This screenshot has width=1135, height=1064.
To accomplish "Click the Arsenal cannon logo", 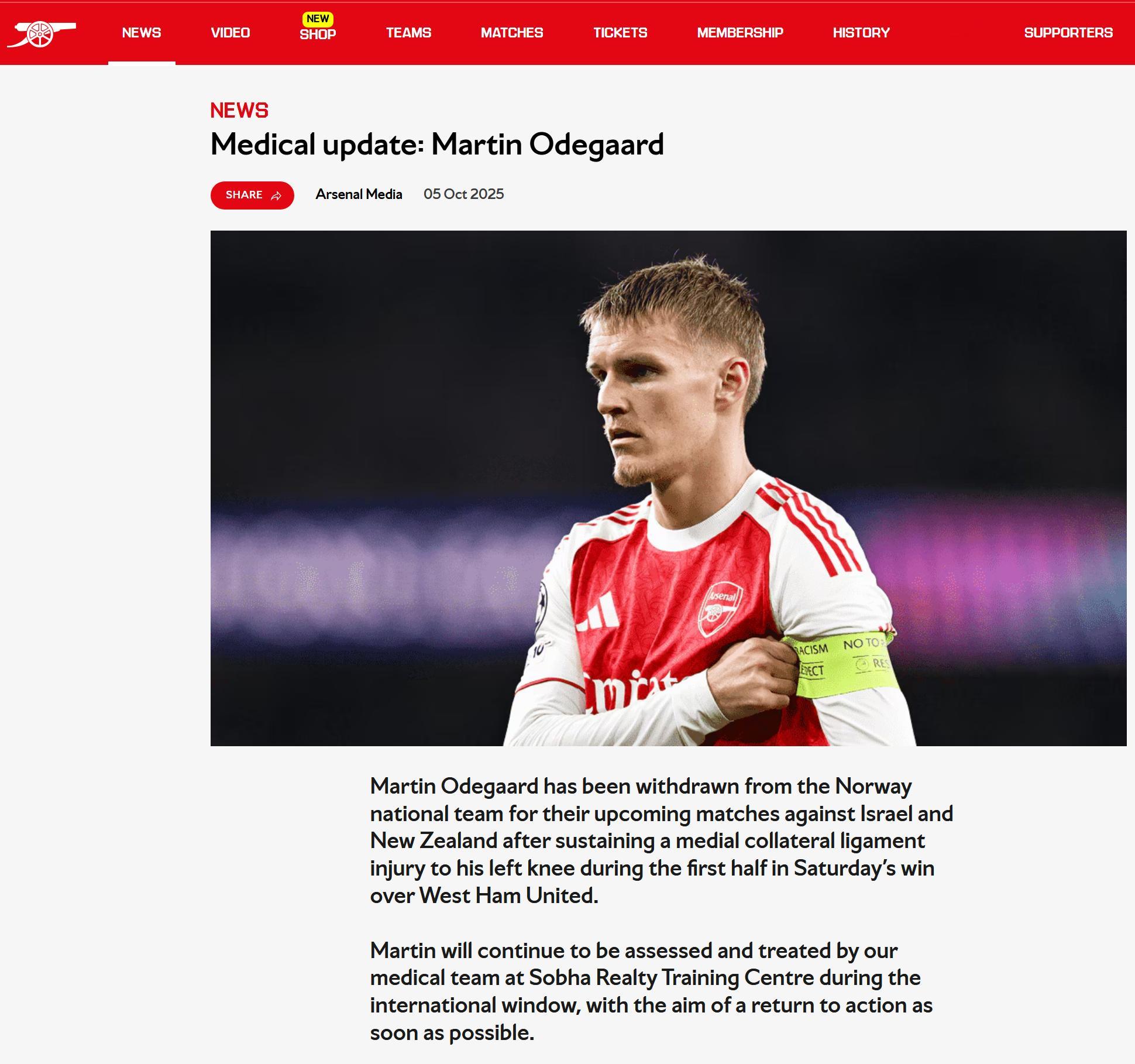I will coord(41,34).
